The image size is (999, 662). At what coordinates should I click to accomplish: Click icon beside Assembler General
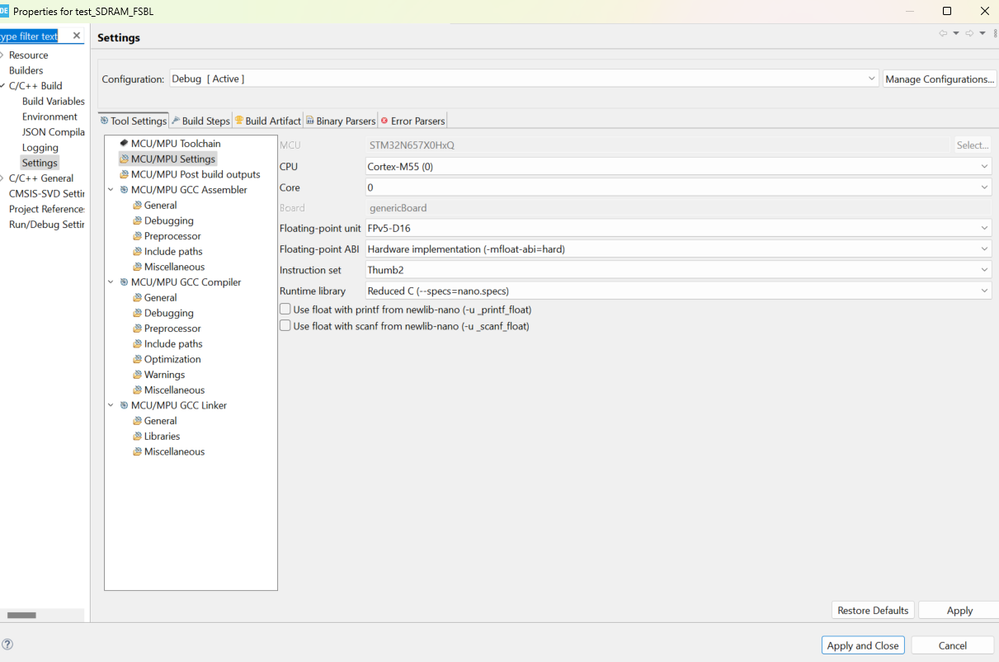pos(137,205)
